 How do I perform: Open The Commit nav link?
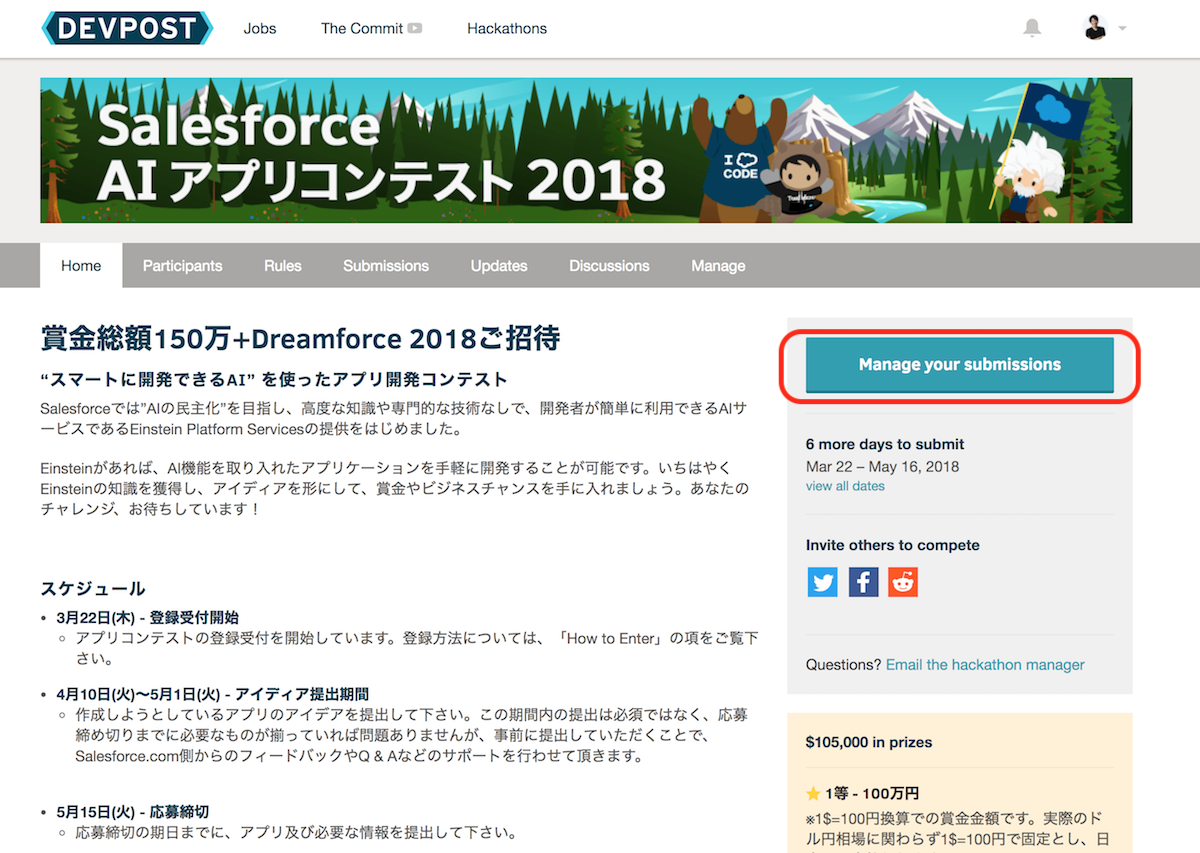362,28
